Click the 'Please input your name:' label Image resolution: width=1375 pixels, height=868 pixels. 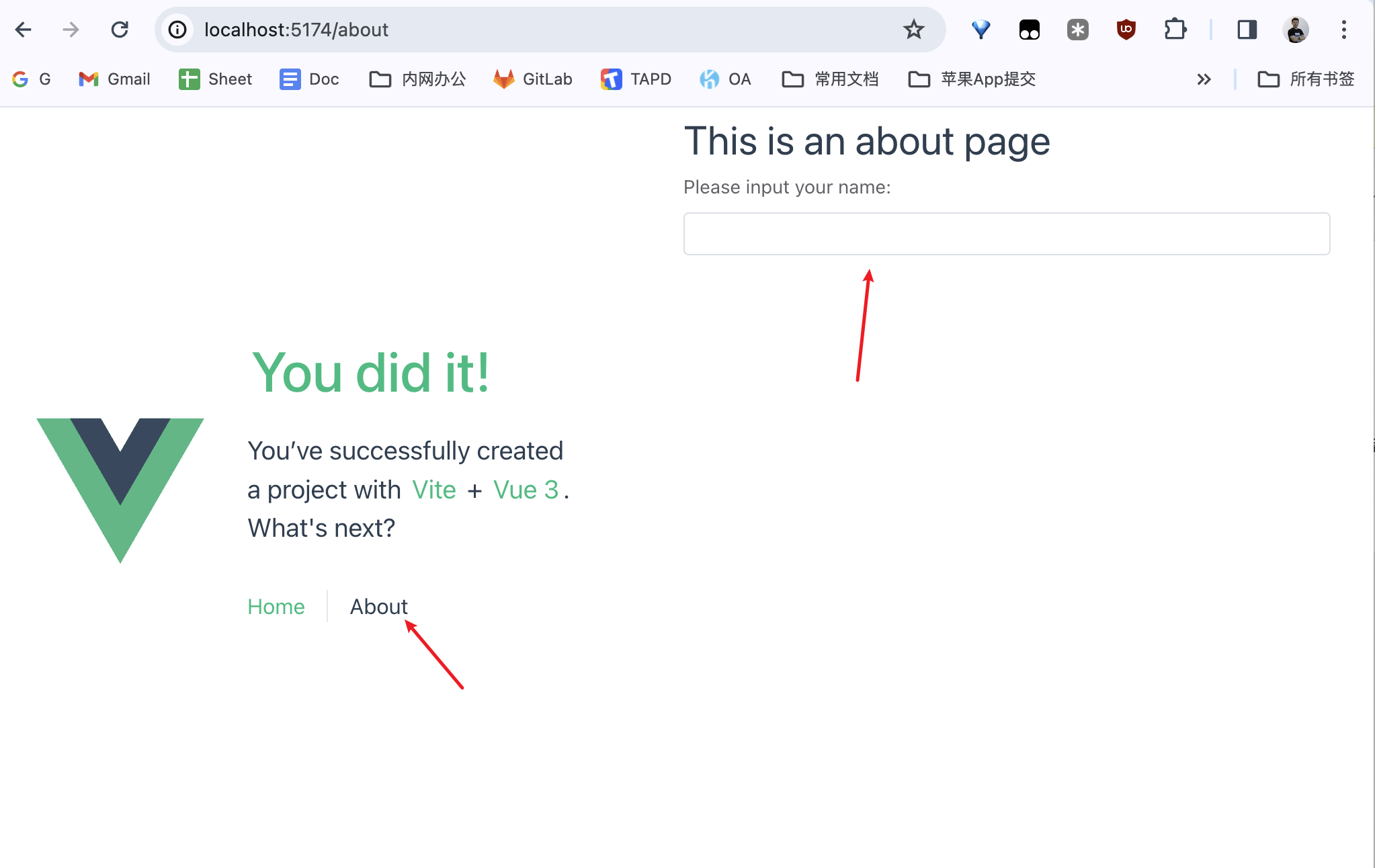[787, 187]
